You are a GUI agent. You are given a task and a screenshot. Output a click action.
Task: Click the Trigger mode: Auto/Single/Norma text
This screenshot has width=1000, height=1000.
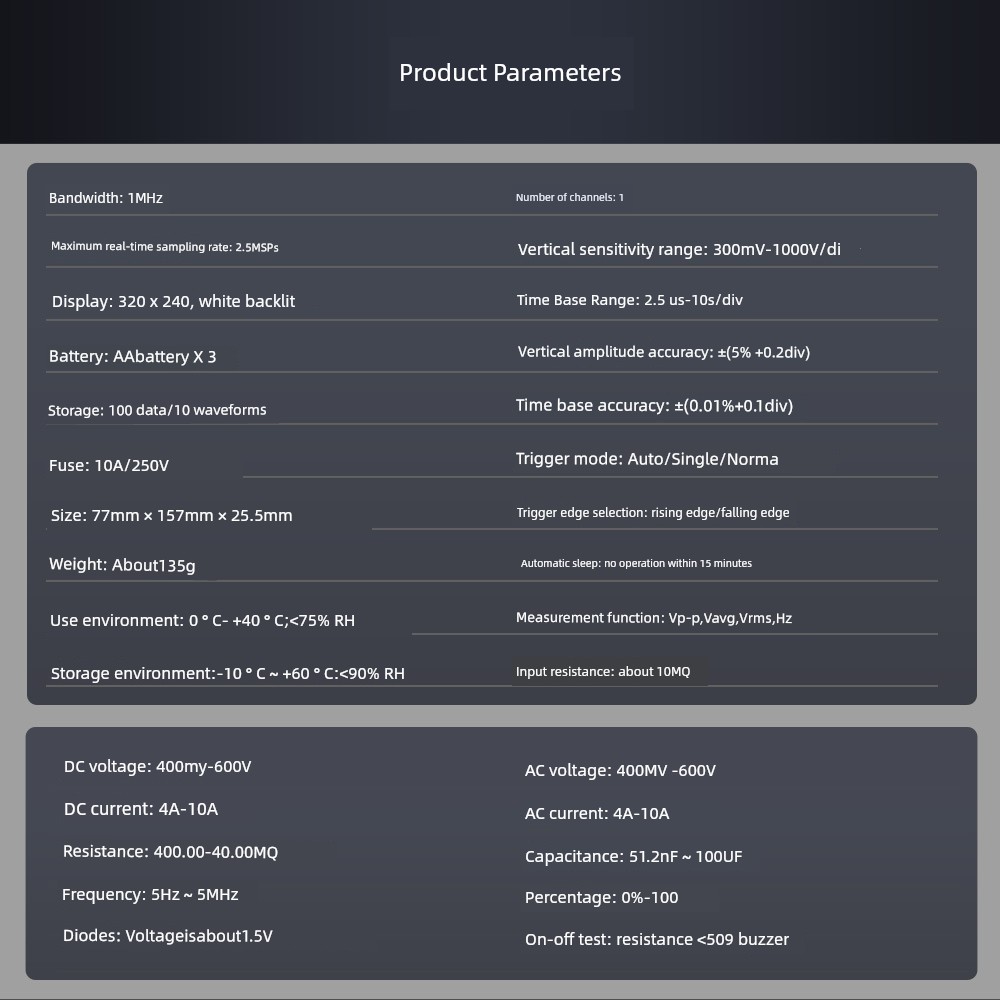pyautogui.click(x=647, y=459)
